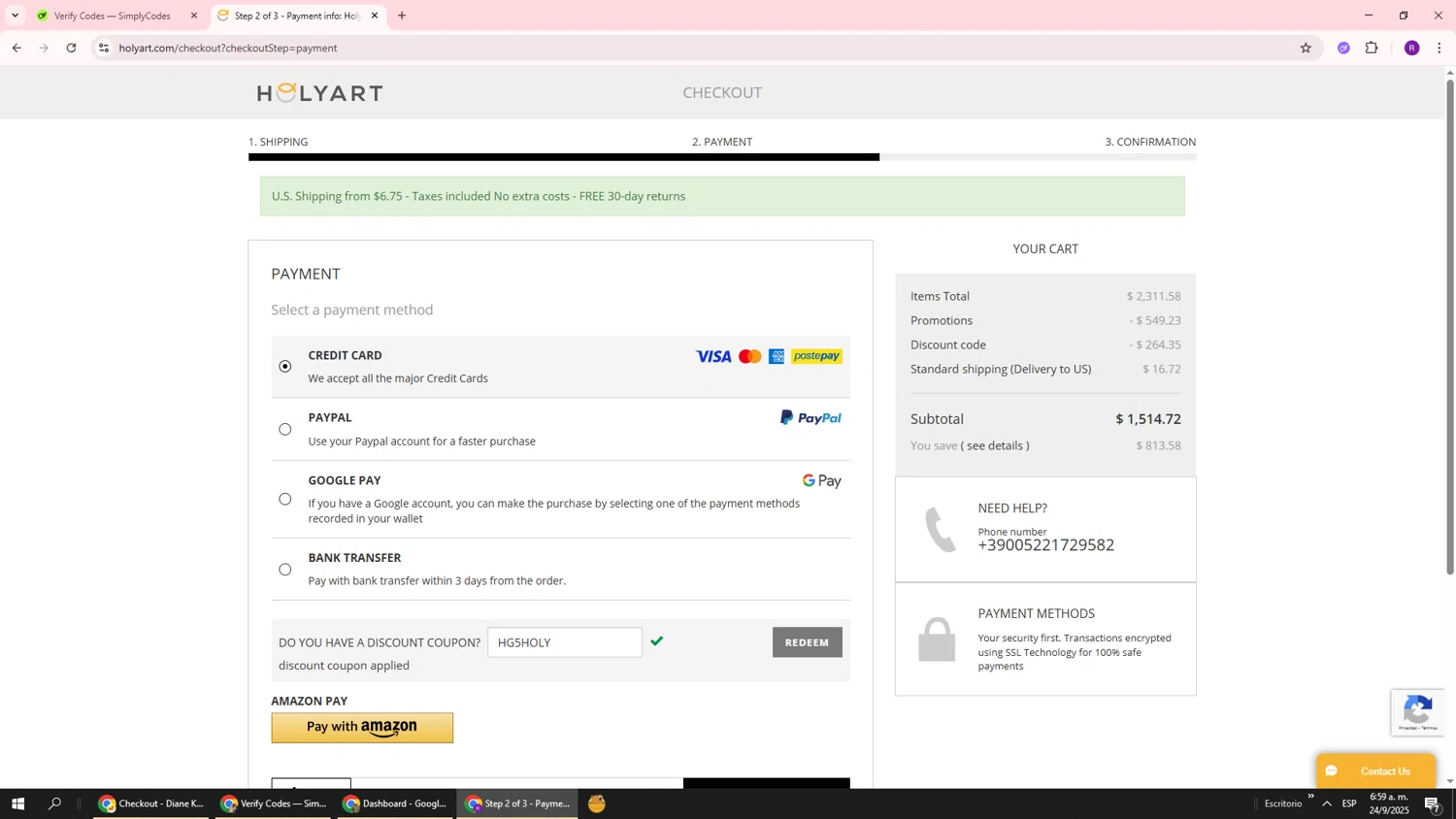The image size is (1456, 819).
Task: Open the orange app in taskbar
Action: click(597, 803)
